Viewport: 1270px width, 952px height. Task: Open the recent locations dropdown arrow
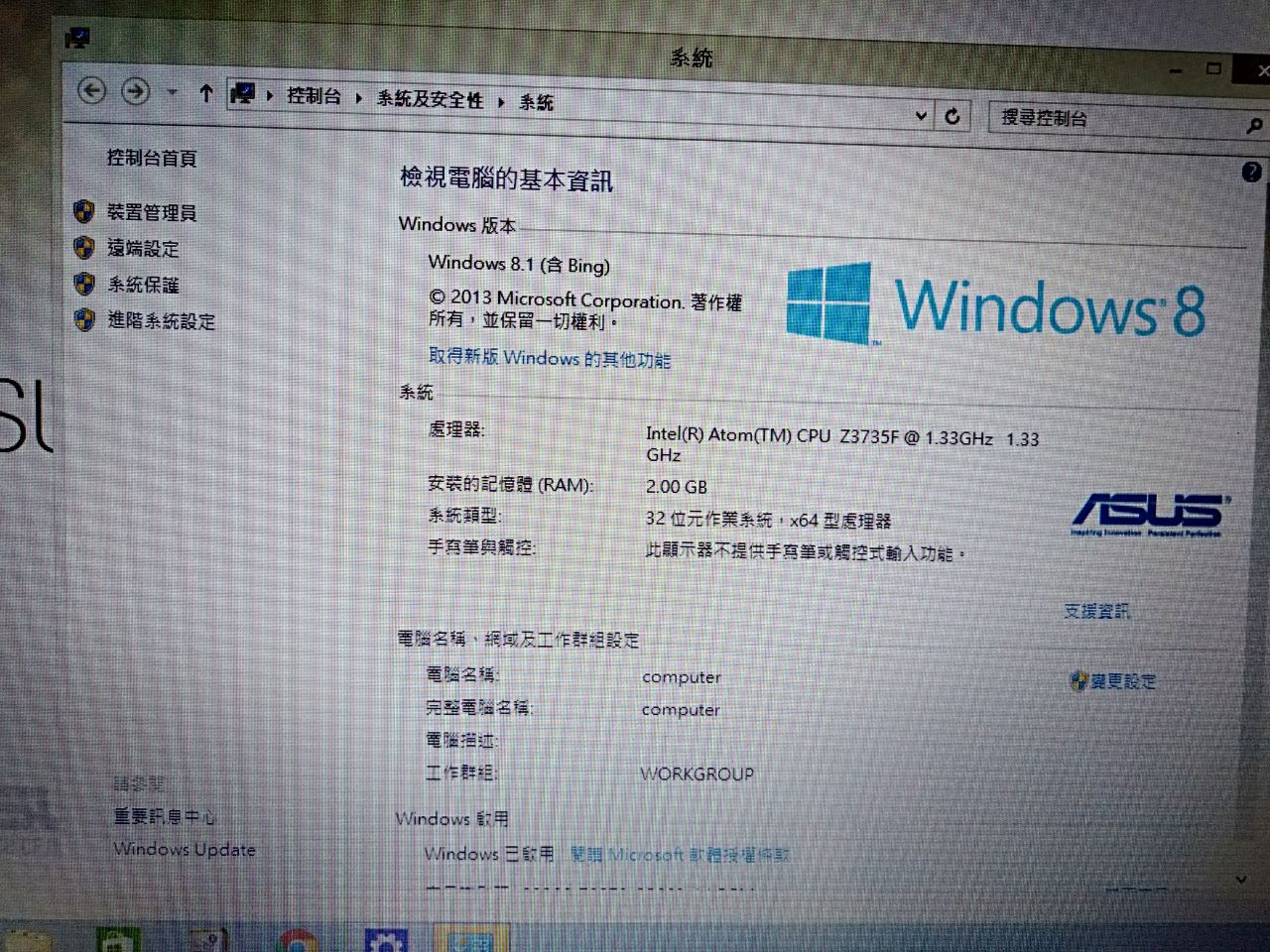pos(172,93)
